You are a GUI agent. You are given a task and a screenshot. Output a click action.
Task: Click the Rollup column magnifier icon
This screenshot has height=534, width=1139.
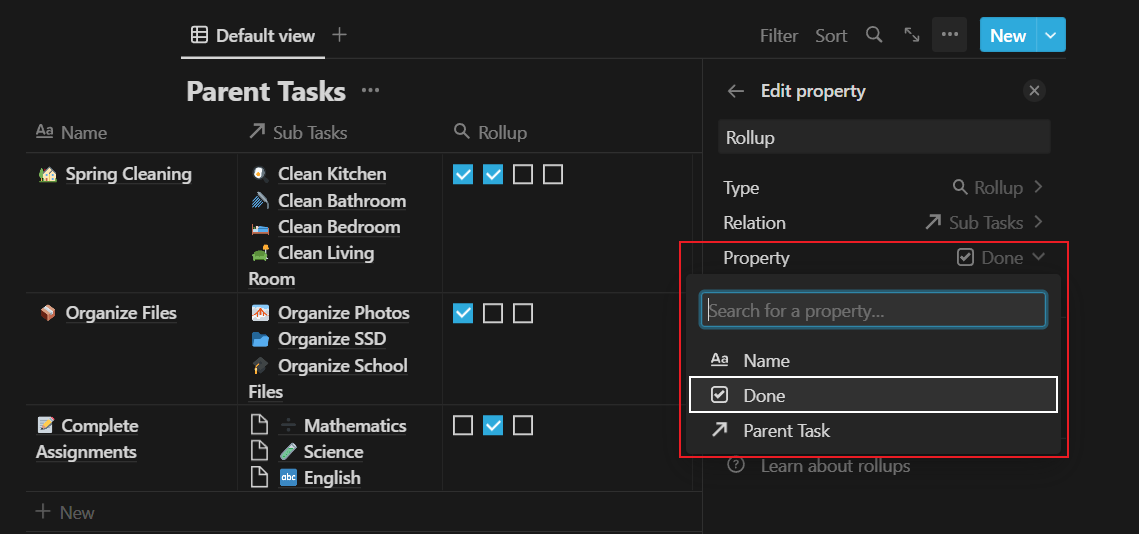pos(462,132)
